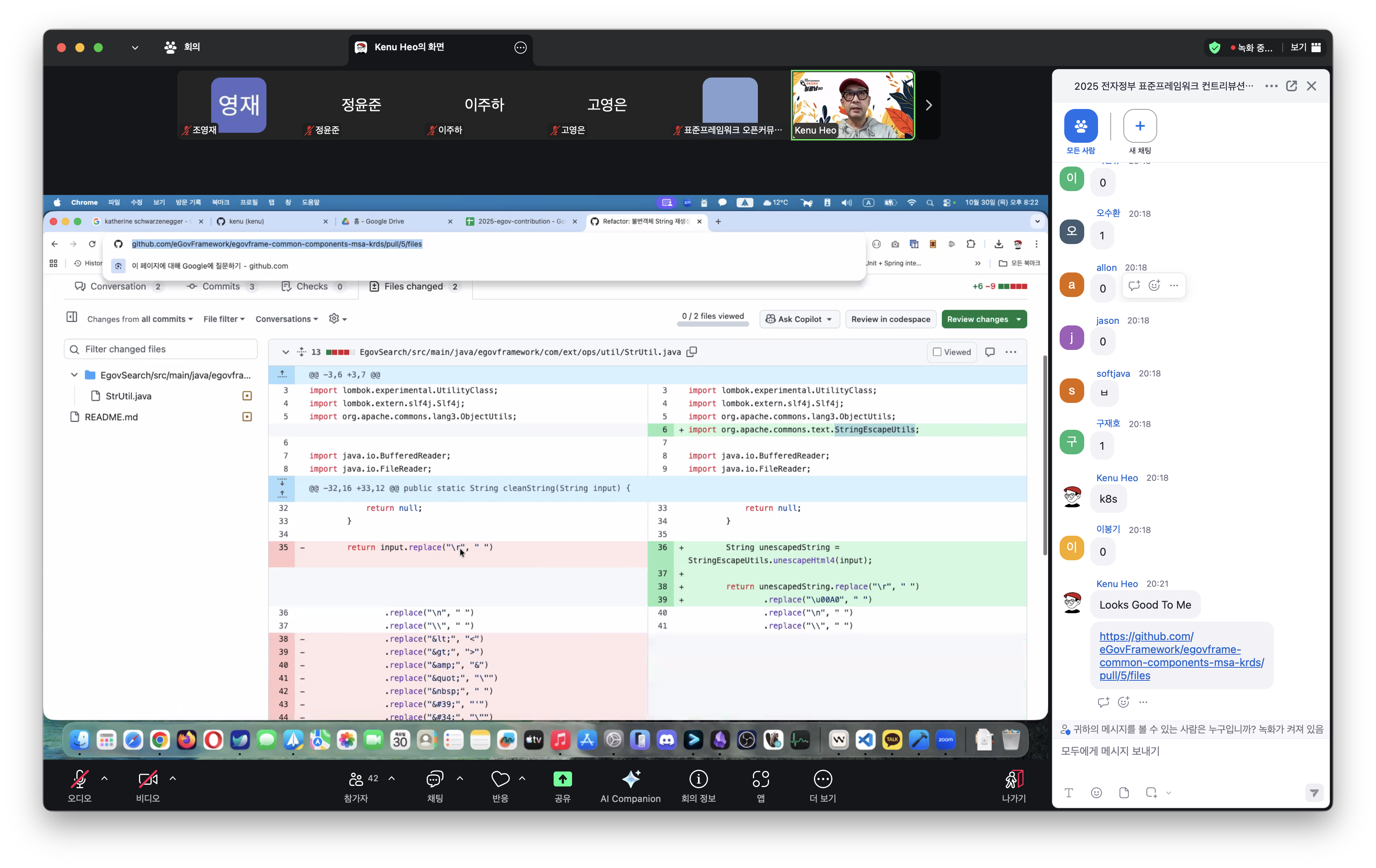Click the Filter changed files field
Image resolution: width=1376 pixels, height=868 pixels.
point(160,350)
